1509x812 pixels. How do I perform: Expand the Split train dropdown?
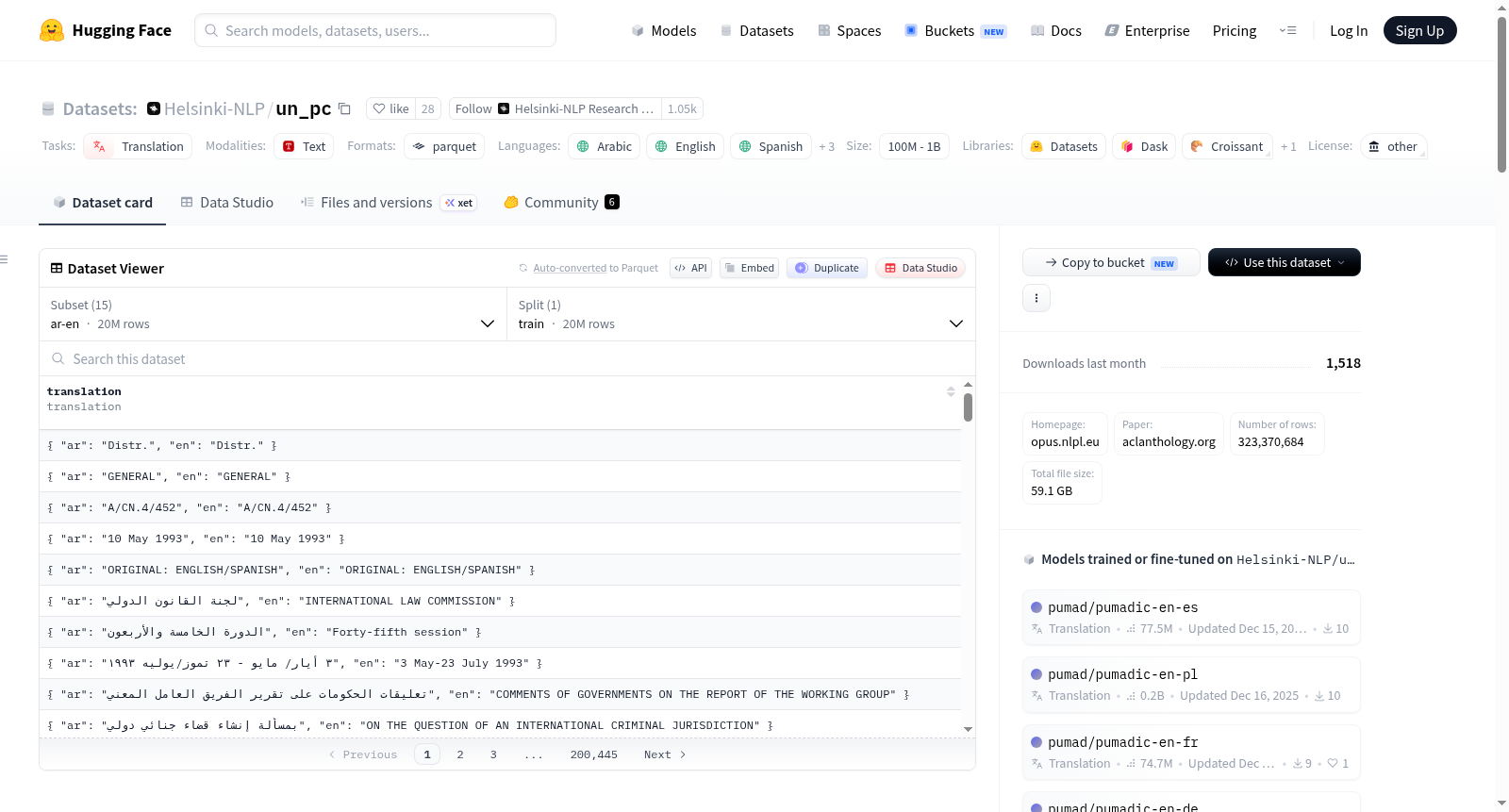740,314
